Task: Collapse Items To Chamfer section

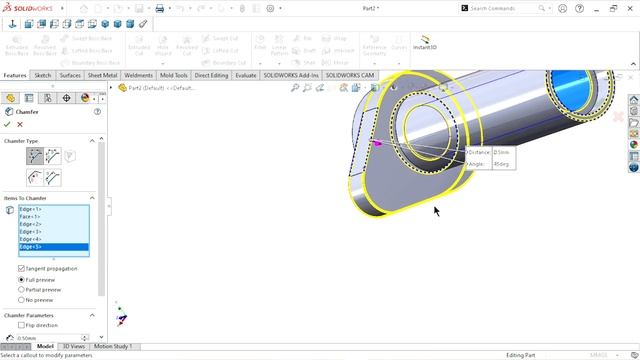Action: tap(92, 198)
